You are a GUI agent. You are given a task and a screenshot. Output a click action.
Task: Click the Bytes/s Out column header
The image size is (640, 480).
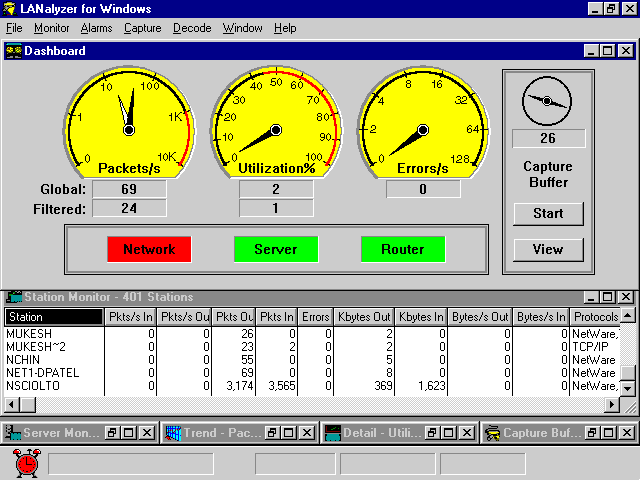[x=480, y=317]
